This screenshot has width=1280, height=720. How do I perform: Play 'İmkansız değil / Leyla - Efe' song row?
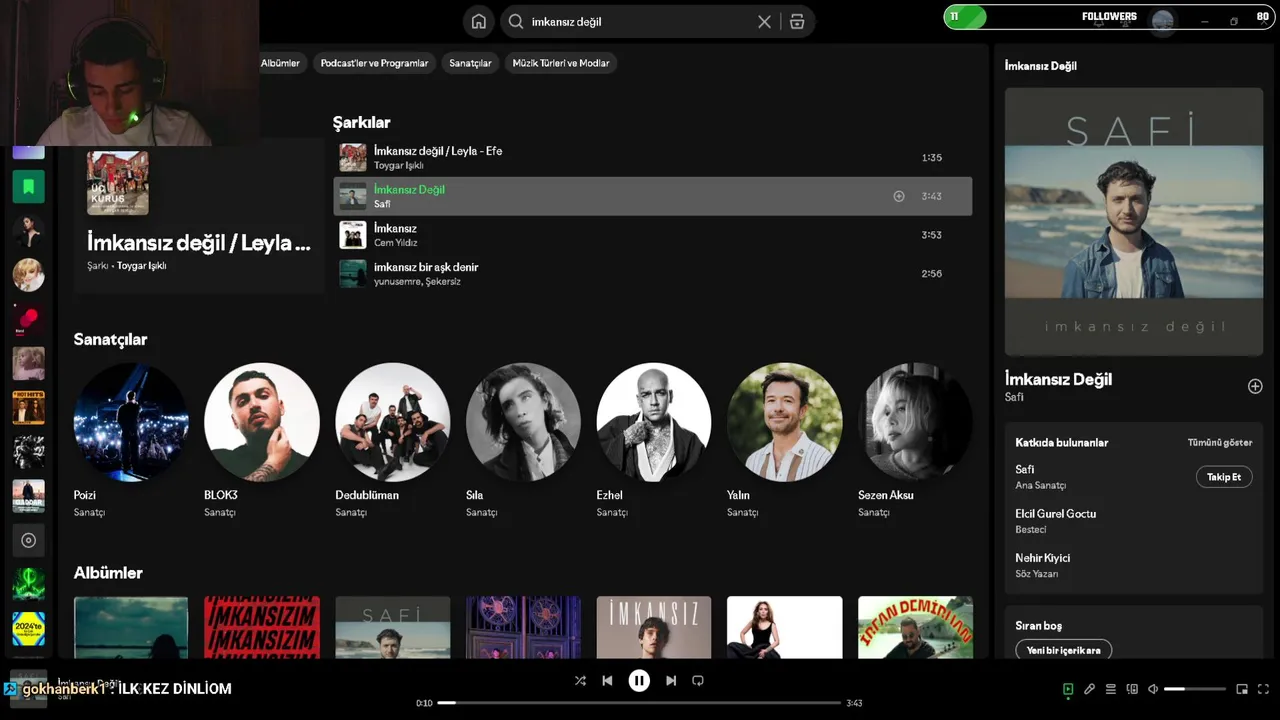tap(652, 158)
